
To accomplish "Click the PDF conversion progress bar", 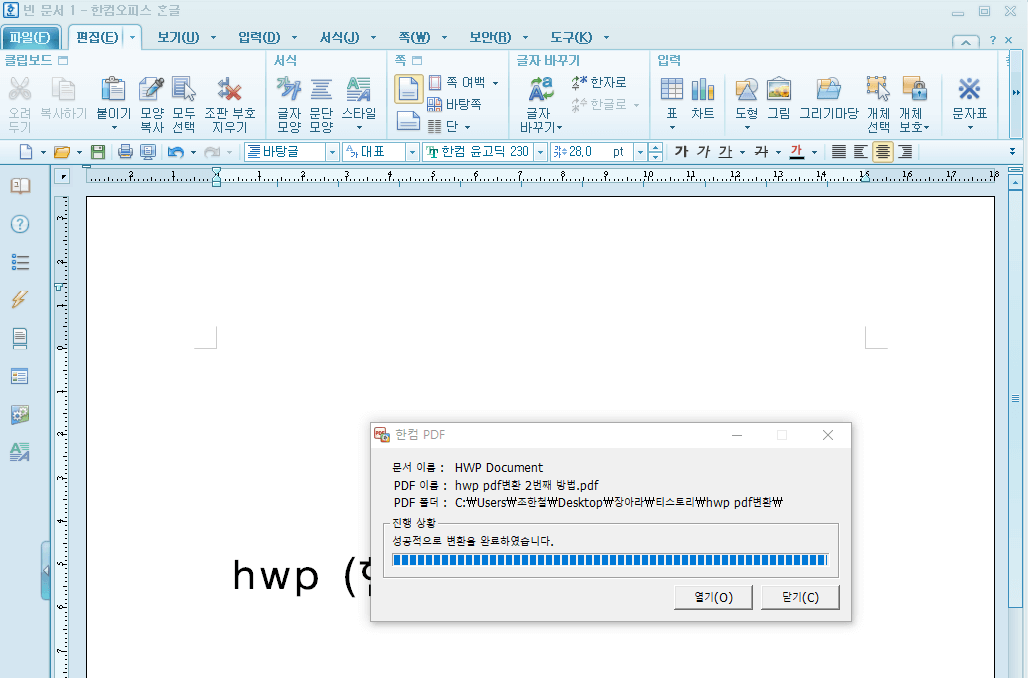I will tap(611, 560).
